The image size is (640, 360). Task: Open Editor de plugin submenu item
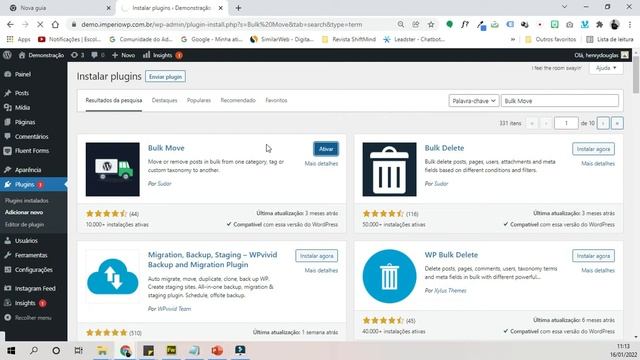[24, 224]
